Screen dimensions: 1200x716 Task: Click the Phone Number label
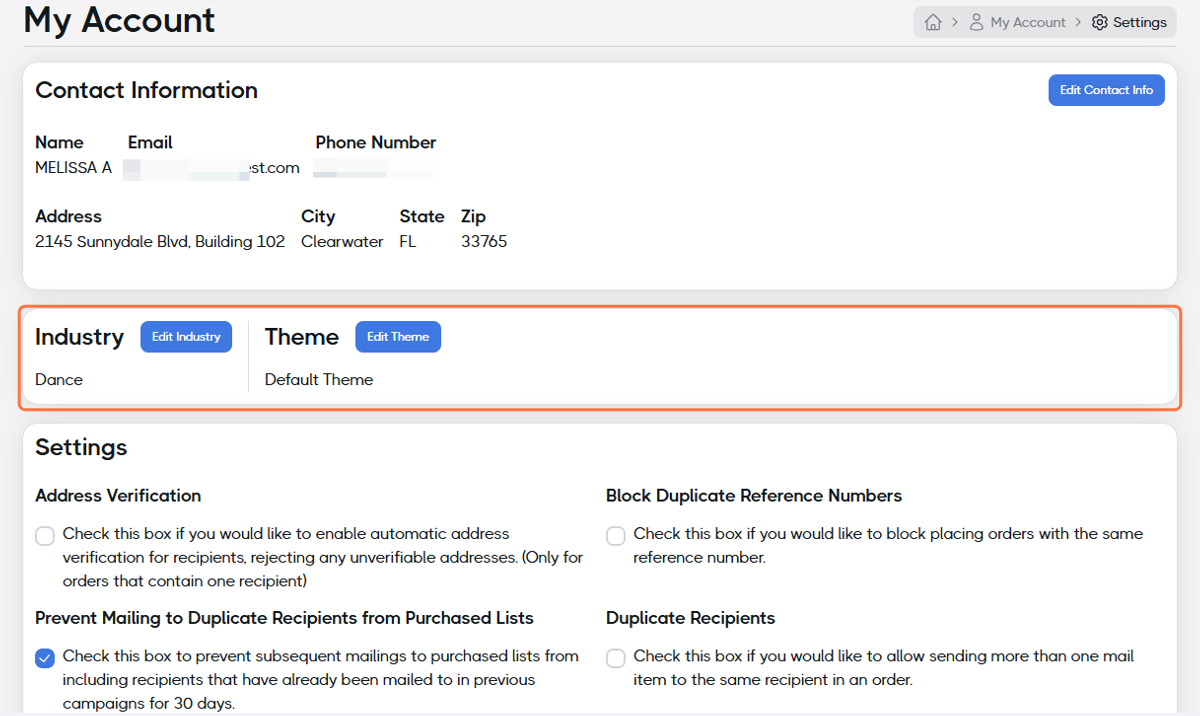point(376,142)
